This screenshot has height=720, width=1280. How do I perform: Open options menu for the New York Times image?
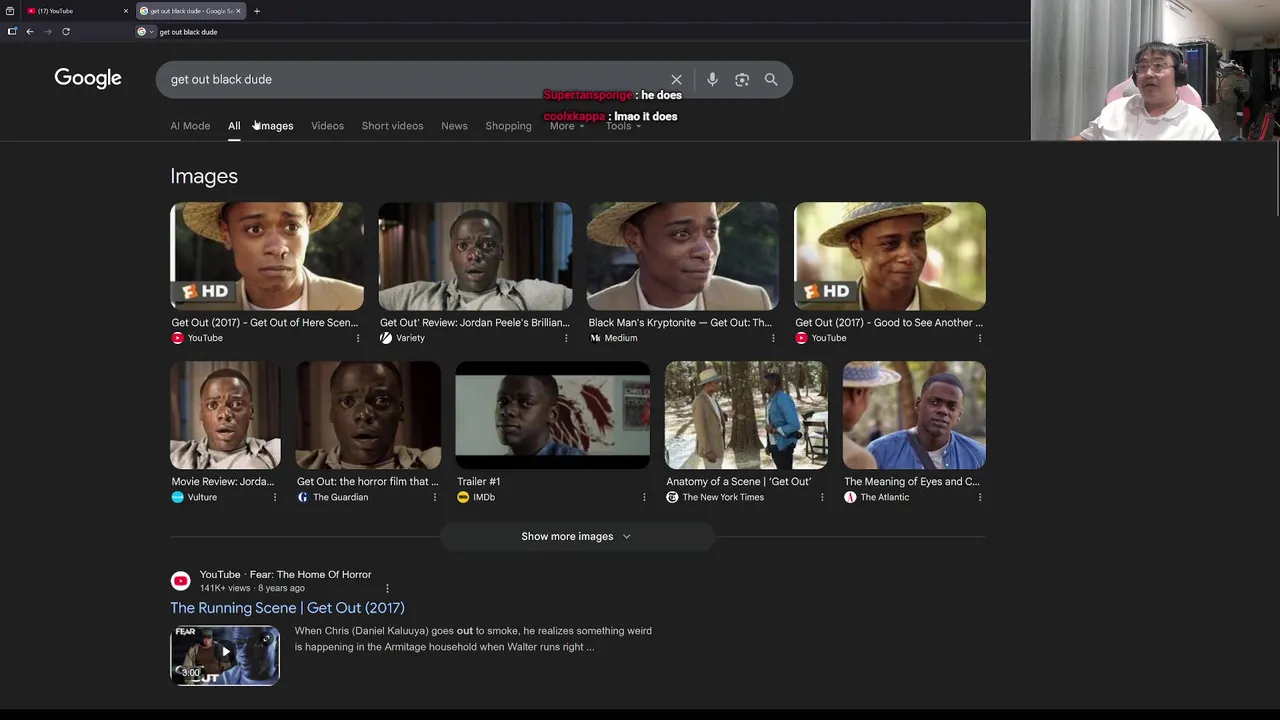(x=822, y=497)
